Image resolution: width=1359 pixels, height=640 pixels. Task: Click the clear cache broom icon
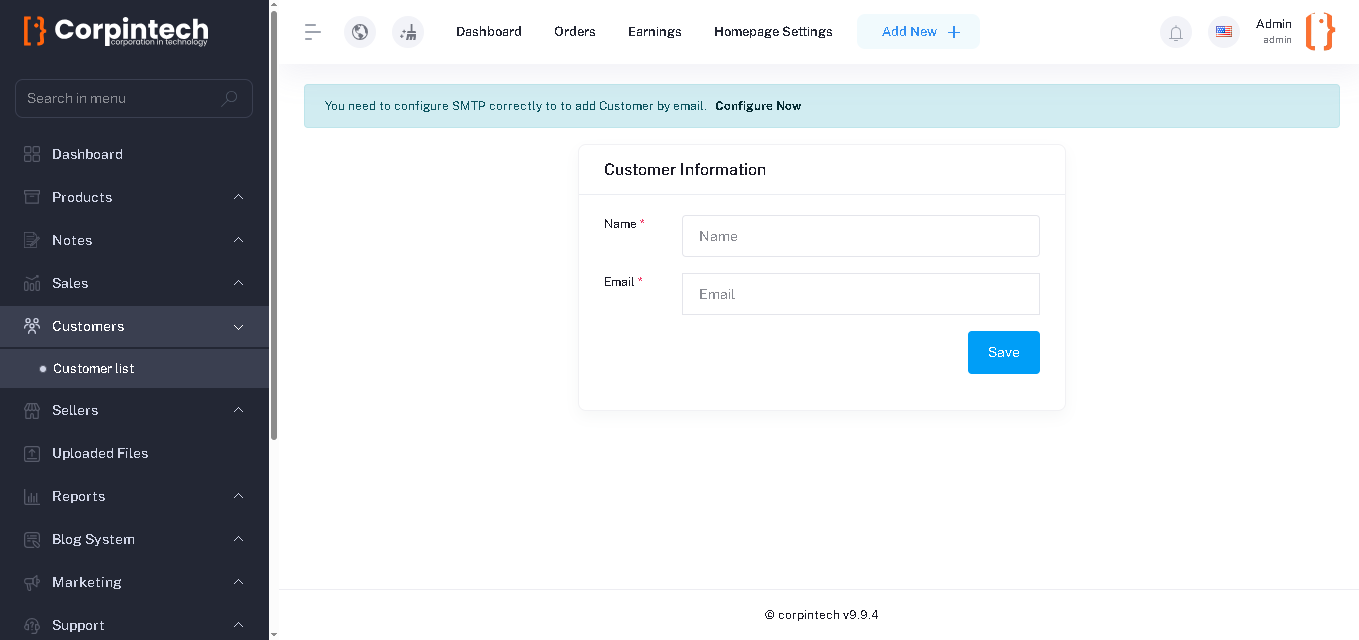click(408, 32)
